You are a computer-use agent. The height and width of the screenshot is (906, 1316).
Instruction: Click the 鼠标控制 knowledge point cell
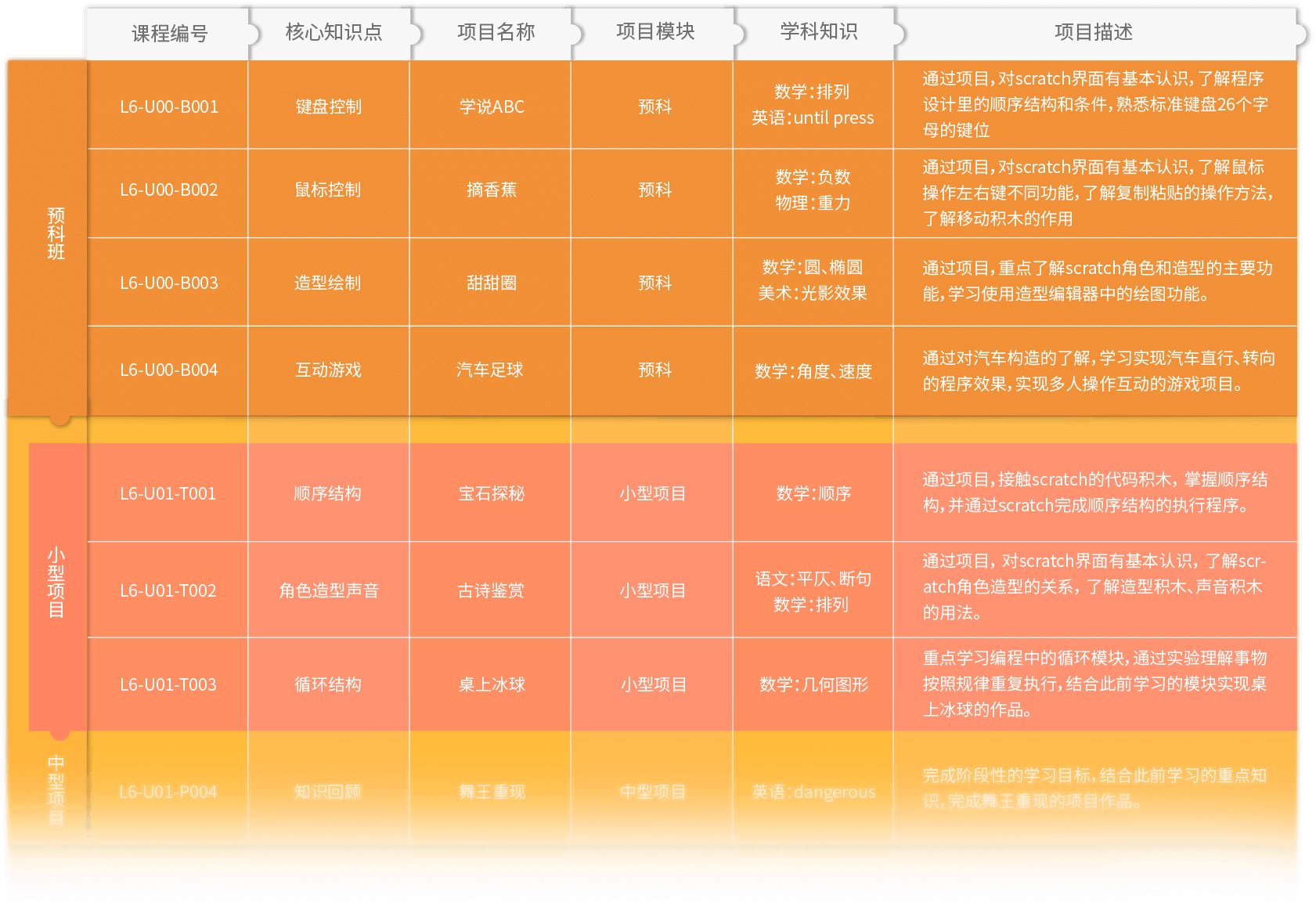click(328, 190)
